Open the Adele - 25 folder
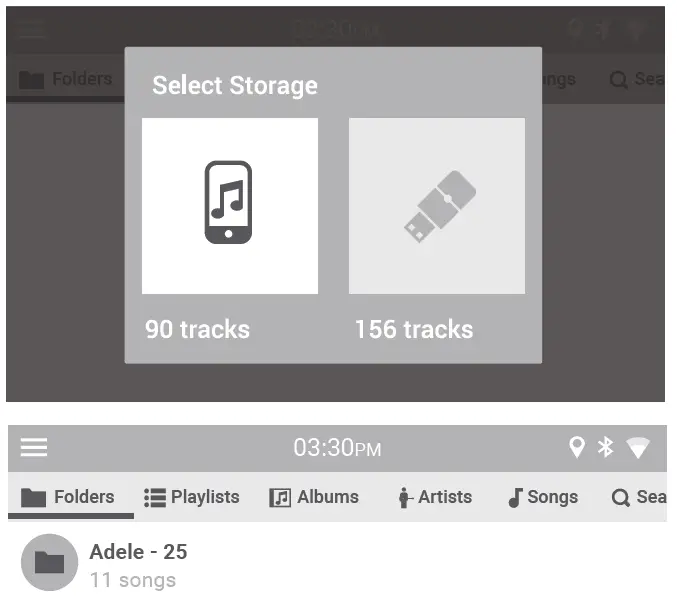677x597 pixels. pos(138,552)
